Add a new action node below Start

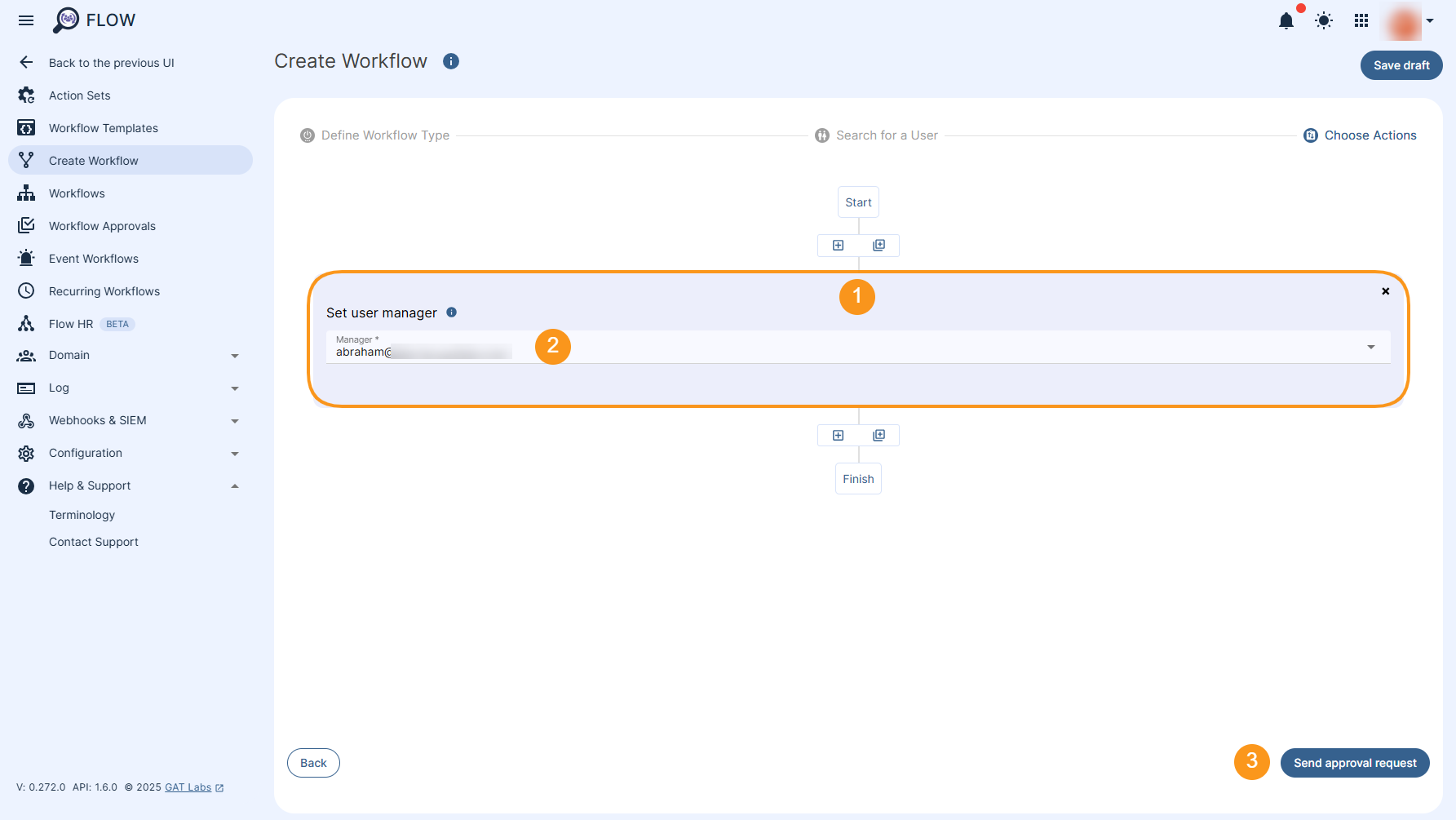(838, 245)
